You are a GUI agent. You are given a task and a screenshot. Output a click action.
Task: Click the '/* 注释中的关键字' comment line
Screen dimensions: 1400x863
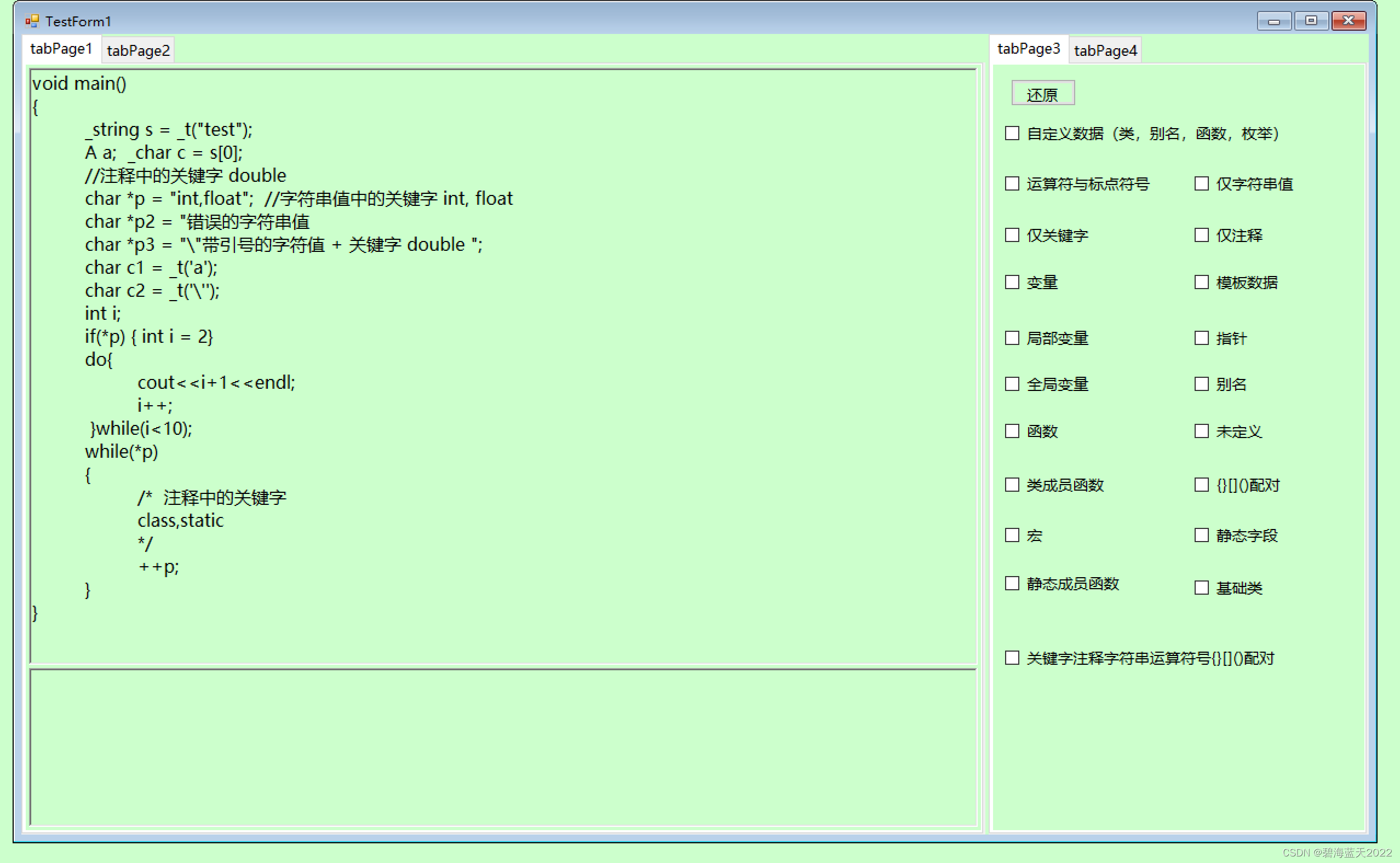[212, 498]
